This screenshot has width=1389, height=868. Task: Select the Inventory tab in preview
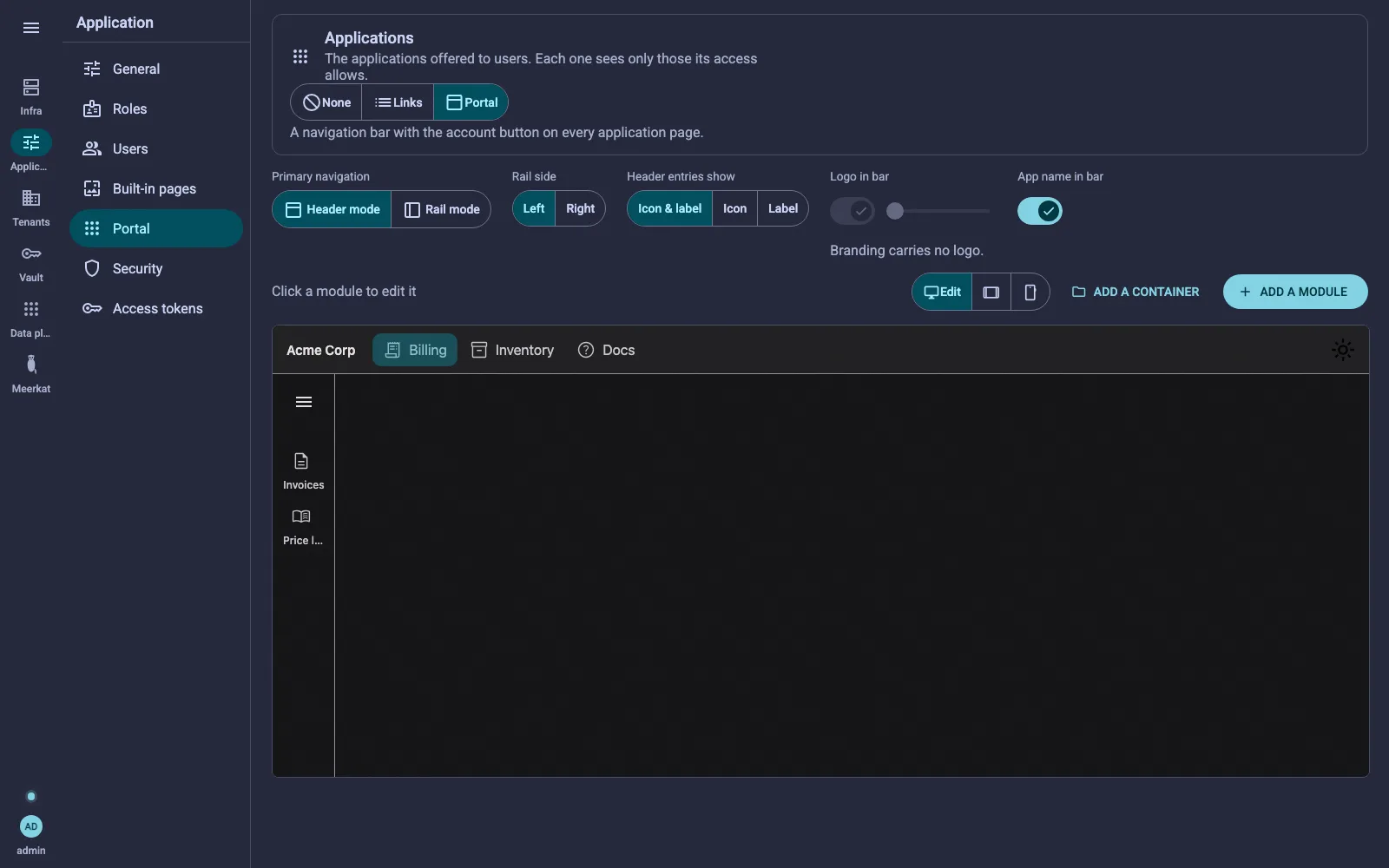tap(512, 350)
